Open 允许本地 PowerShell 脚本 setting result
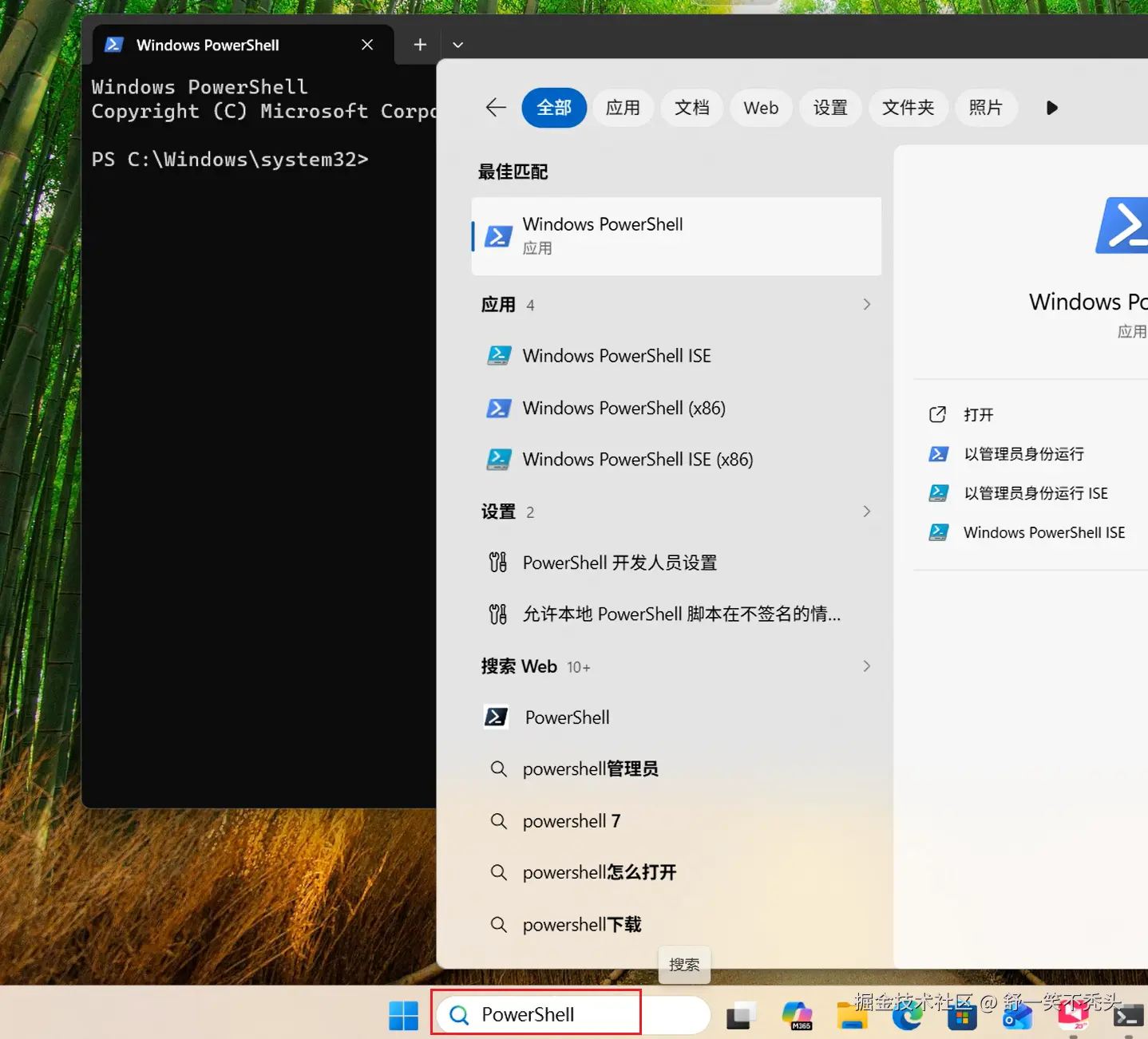This screenshot has width=1148, height=1039. tap(676, 614)
